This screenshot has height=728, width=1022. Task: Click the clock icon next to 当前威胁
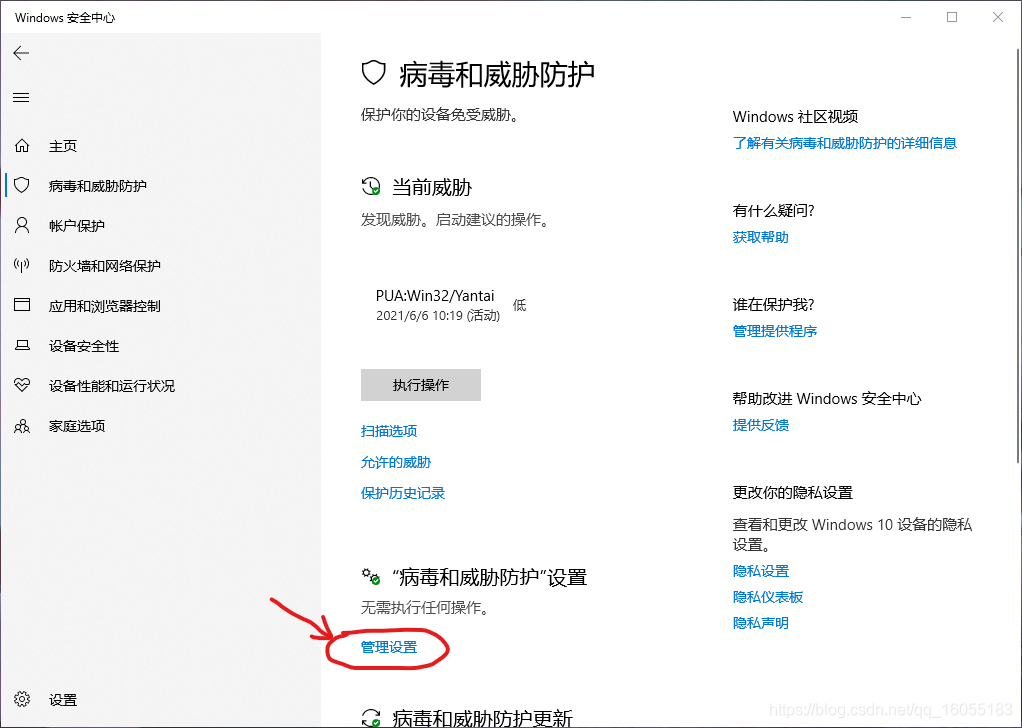click(x=371, y=186)
